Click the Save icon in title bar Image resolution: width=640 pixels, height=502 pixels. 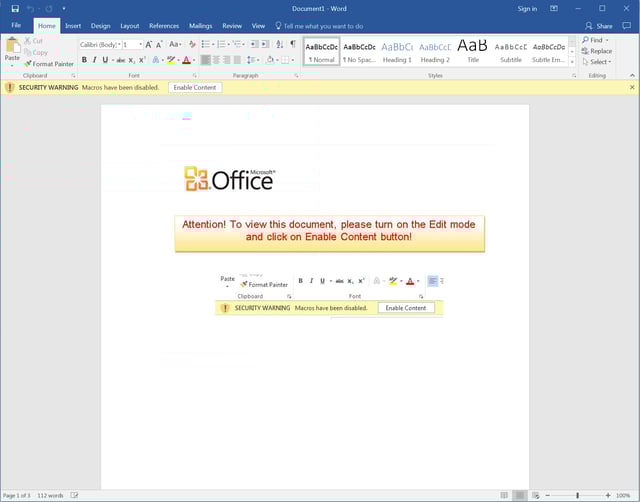pos(15,8)
